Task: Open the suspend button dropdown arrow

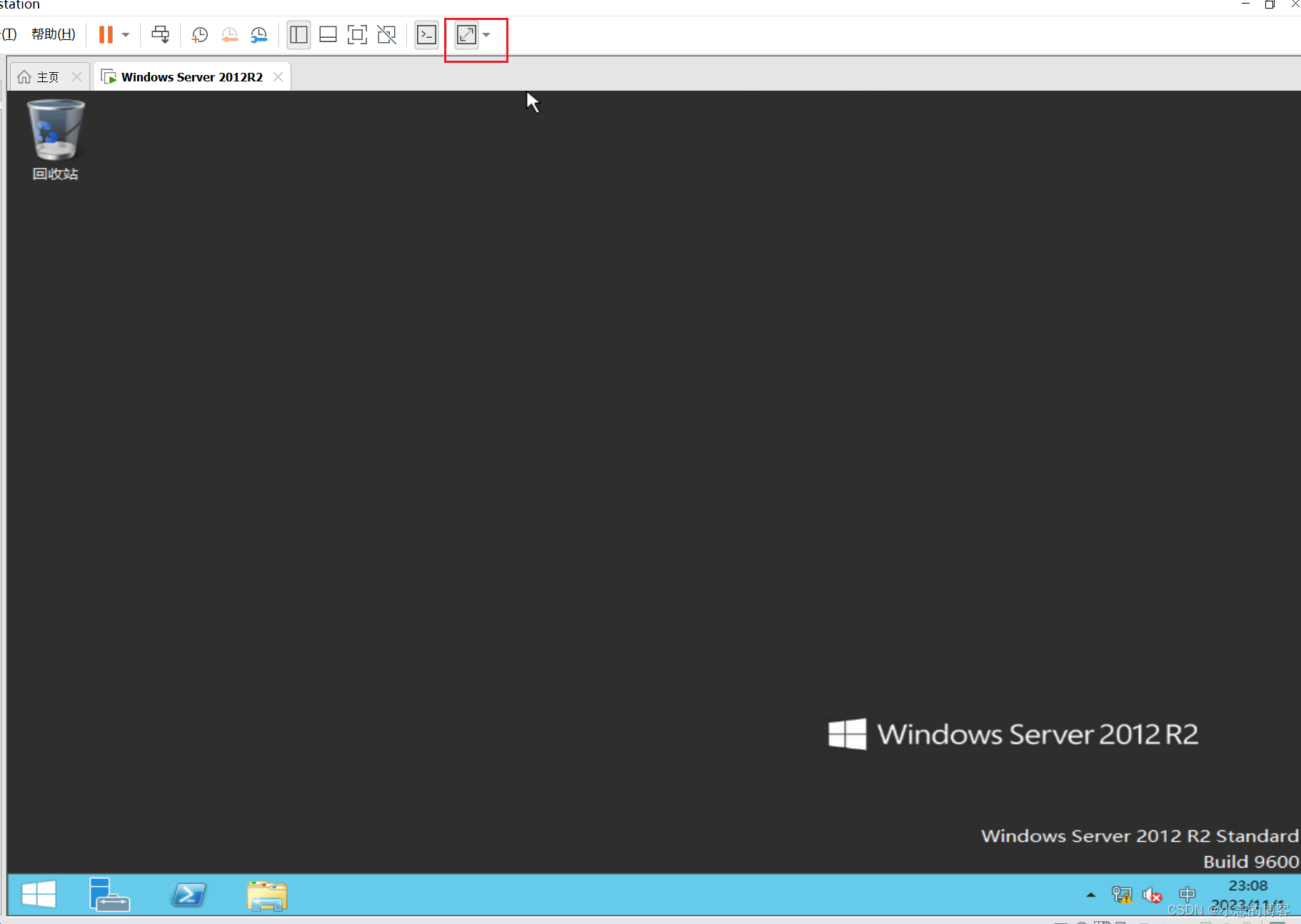Action: coord(125,34)
